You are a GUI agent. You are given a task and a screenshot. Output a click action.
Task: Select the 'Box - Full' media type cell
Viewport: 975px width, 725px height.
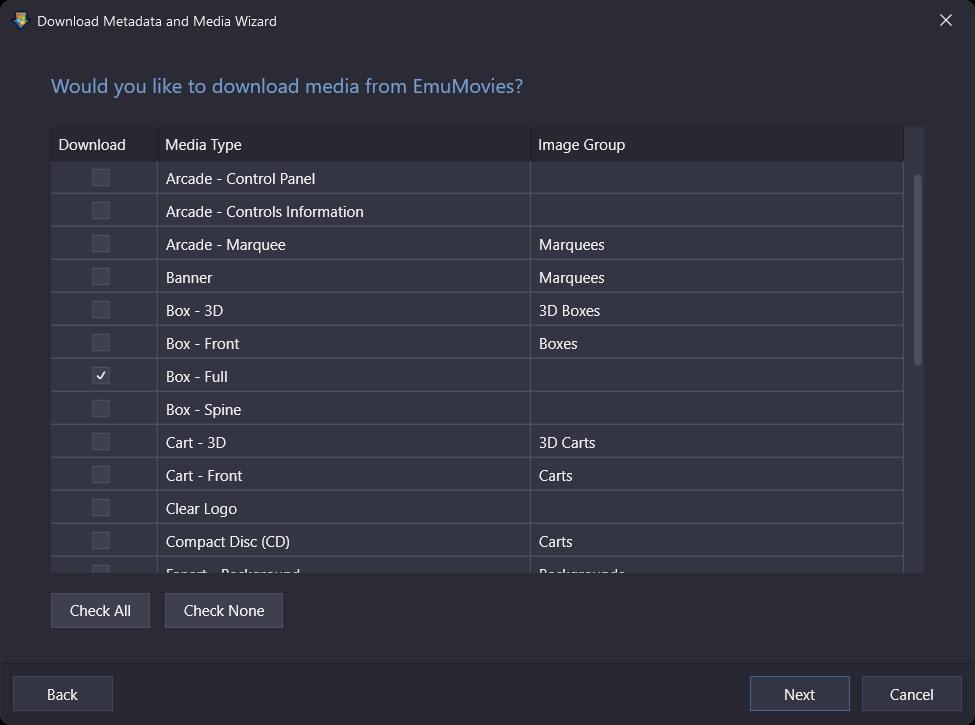(x=344, y=376)
